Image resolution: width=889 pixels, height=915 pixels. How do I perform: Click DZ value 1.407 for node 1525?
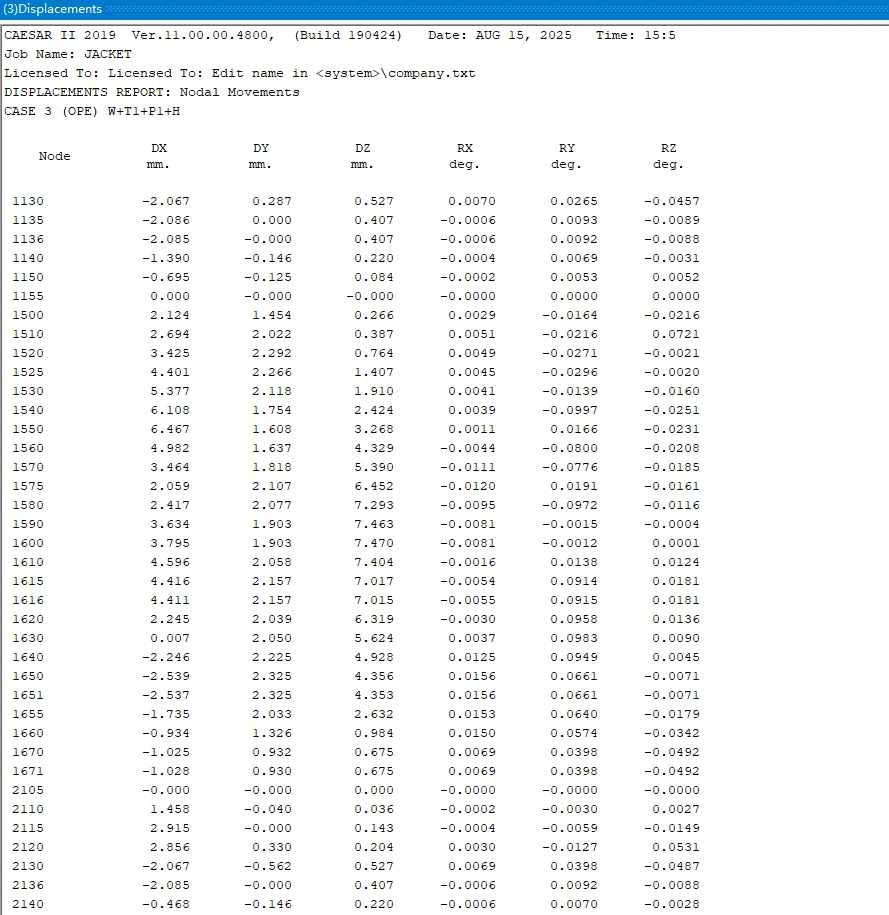pos(374,372)
